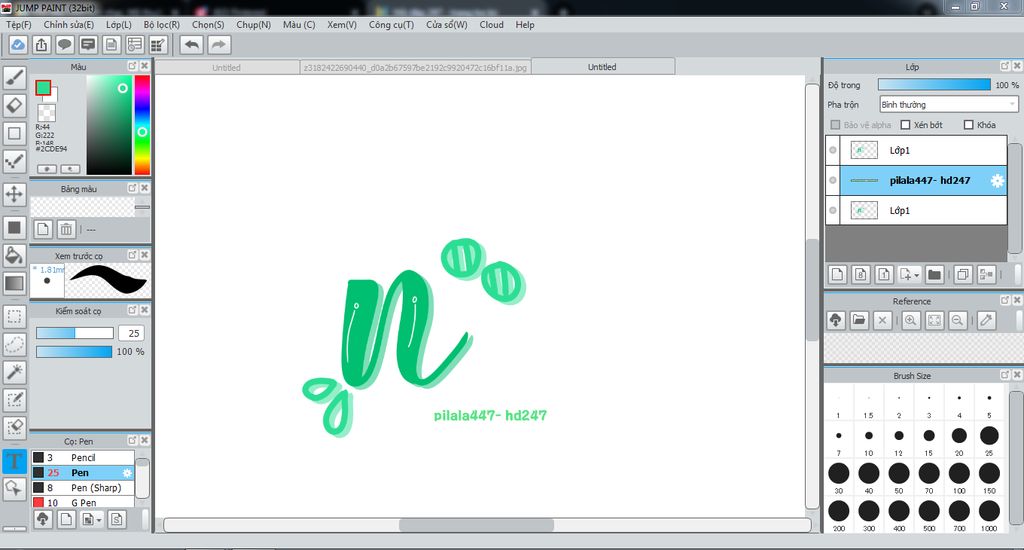Image resolution: width=1024 pixels, height=550 pixels.
Task: Open a reference image from folder
Action: tap(859, 320)
